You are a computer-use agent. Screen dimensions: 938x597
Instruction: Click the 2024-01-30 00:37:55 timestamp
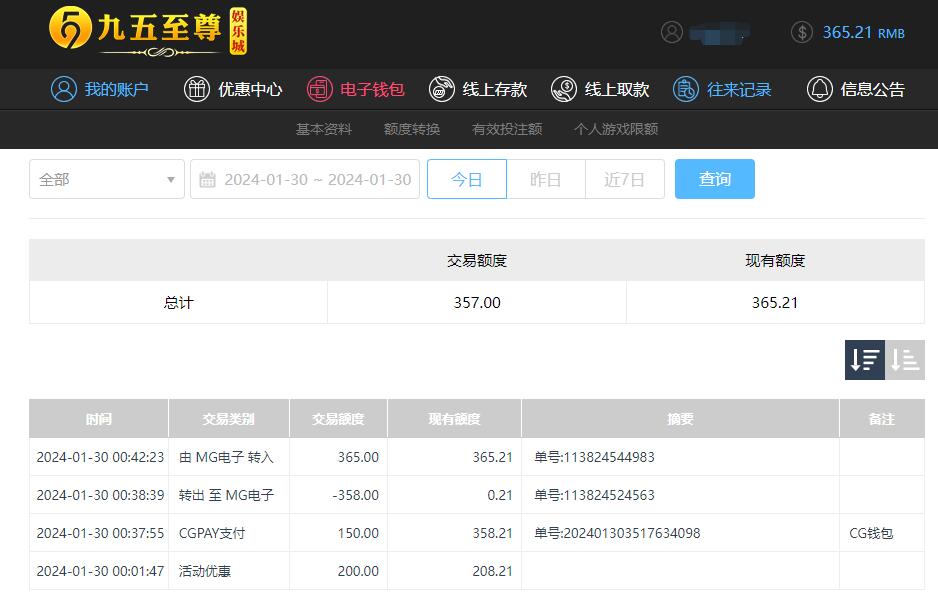click(100, 533)
